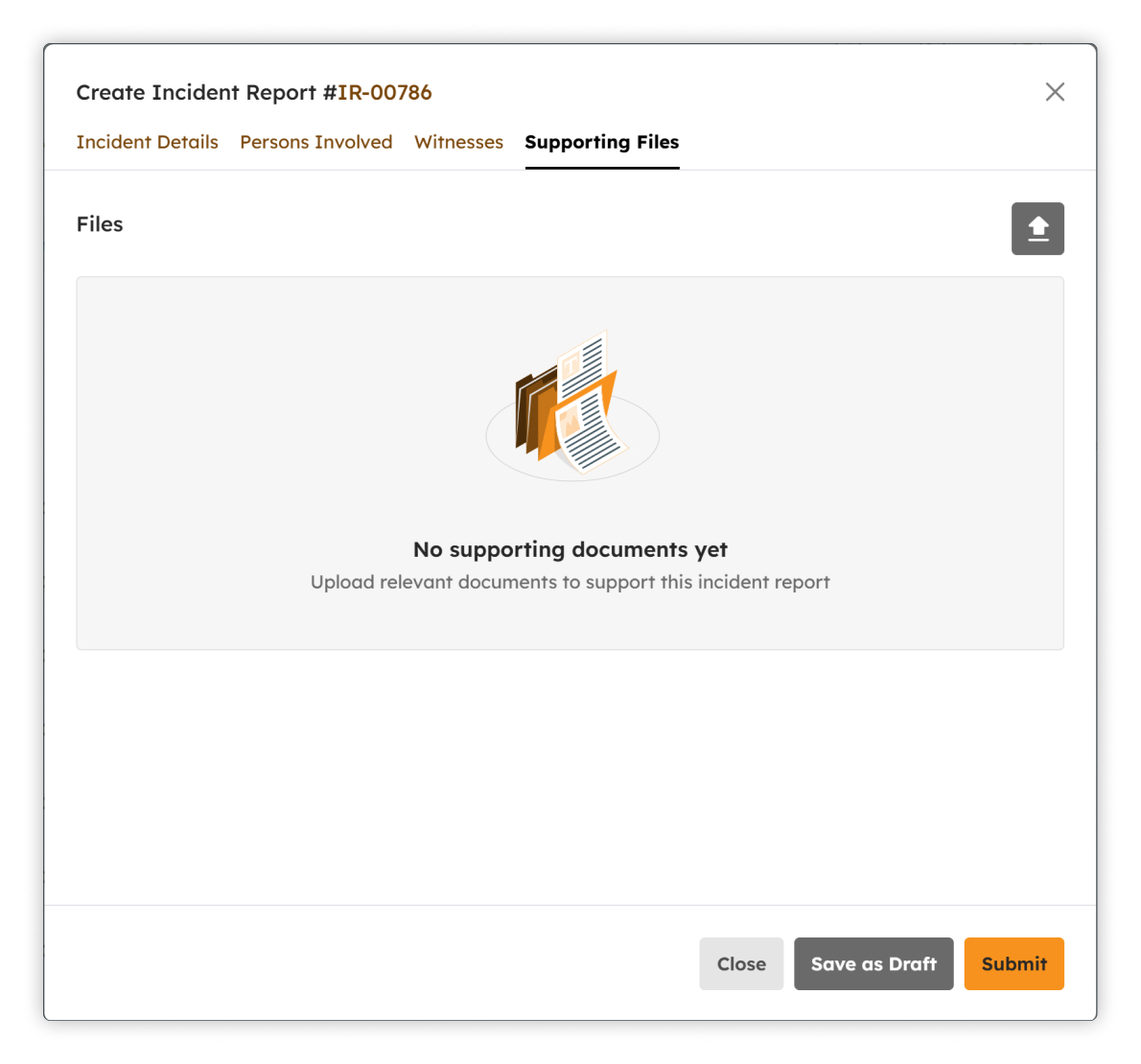Click the 'No supporting documents yet' heading
1141x1064 pixels.
570,549
